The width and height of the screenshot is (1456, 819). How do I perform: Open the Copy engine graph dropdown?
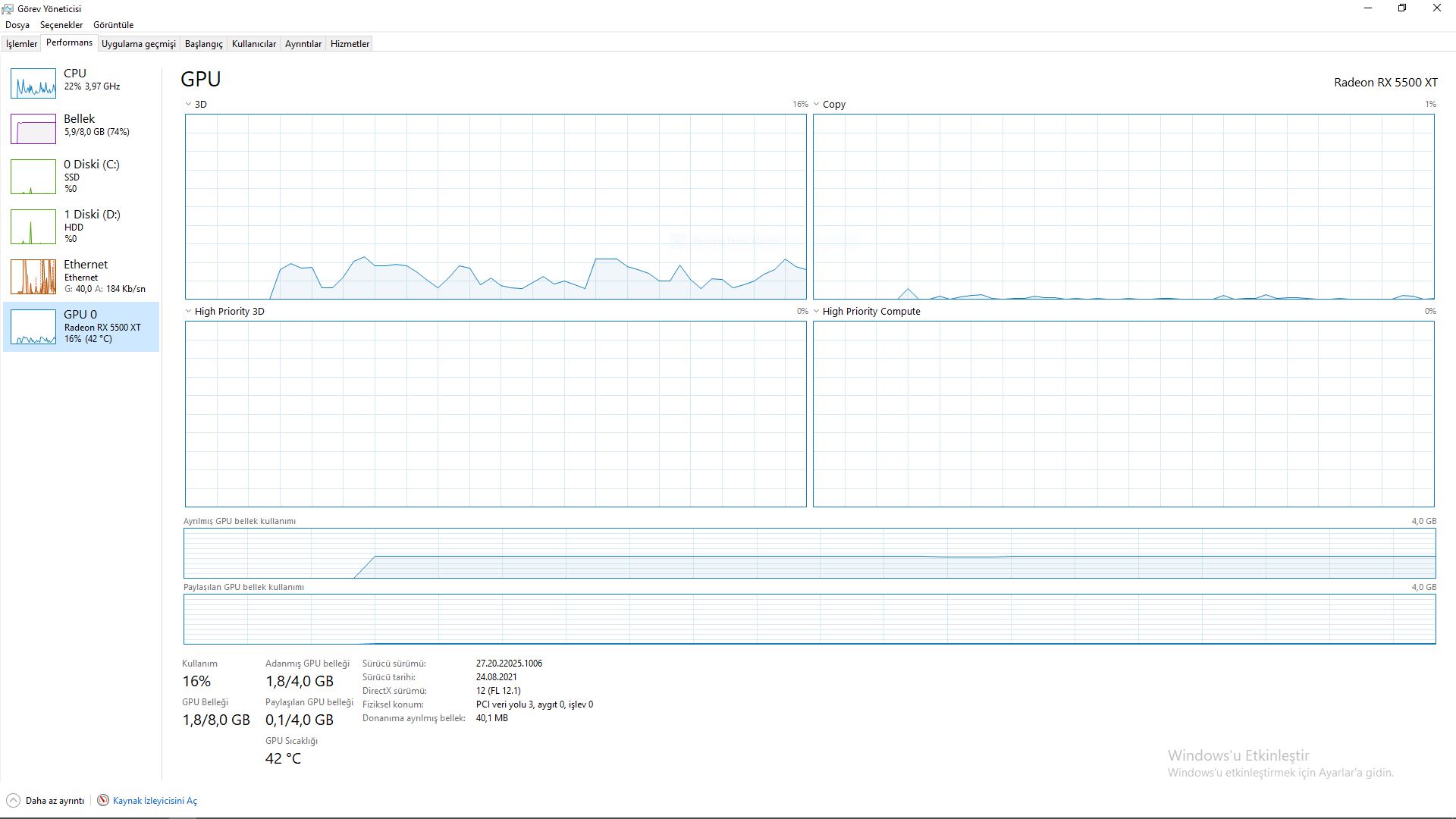pos(817,104)
